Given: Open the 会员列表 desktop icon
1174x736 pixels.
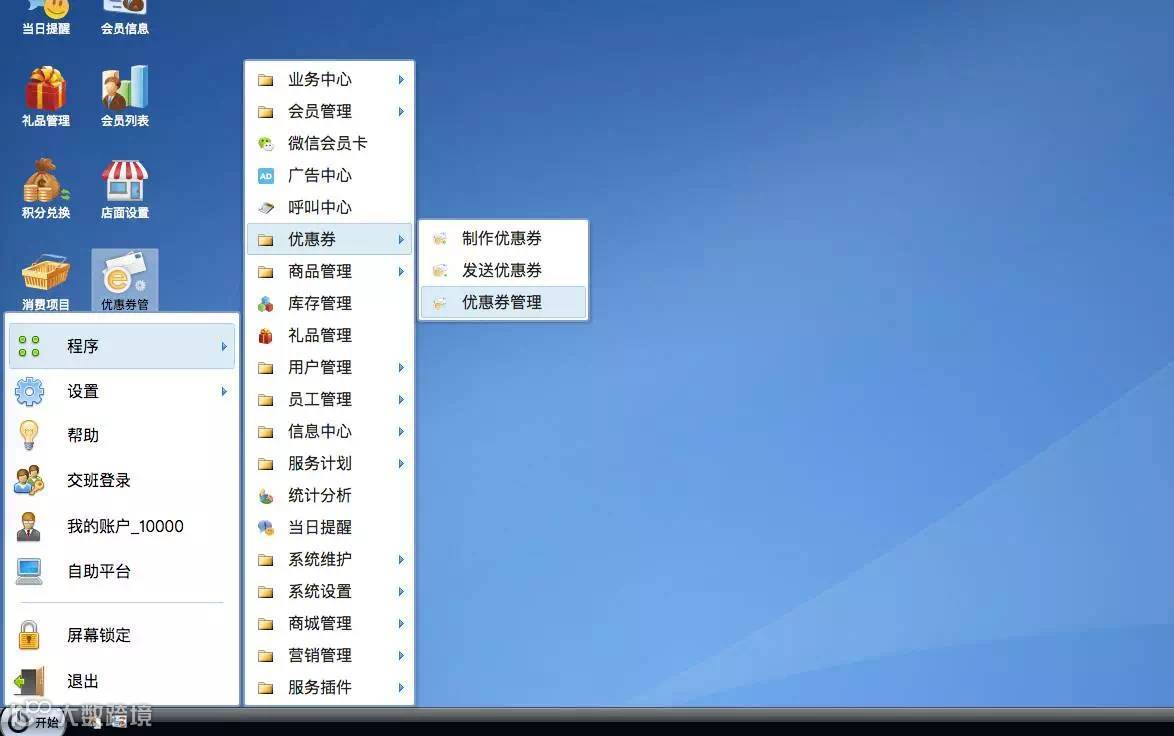Looking at the screenshot, I should [125, 95].
